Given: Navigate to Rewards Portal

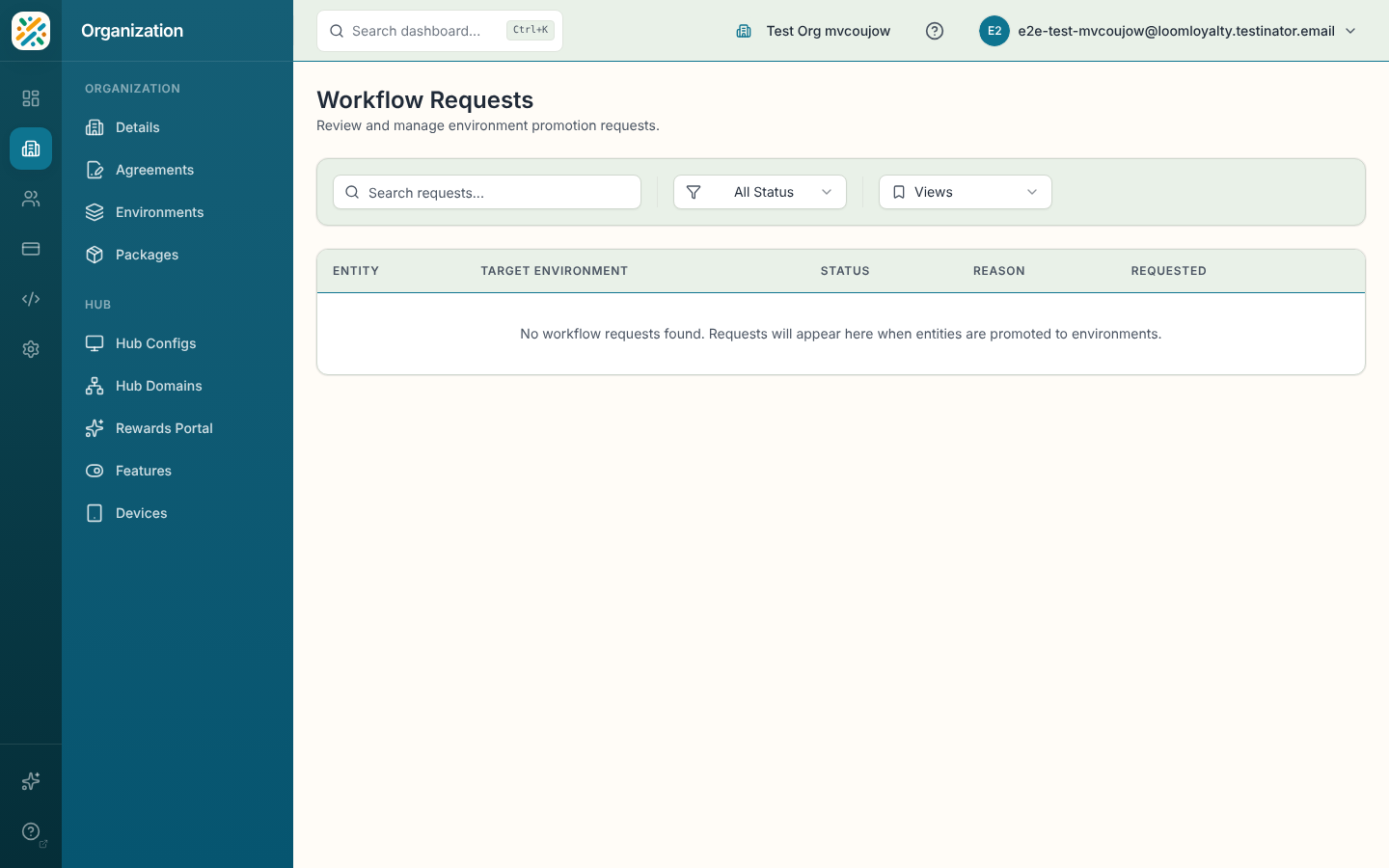Looking at the screenshot, I should point(177,428).
